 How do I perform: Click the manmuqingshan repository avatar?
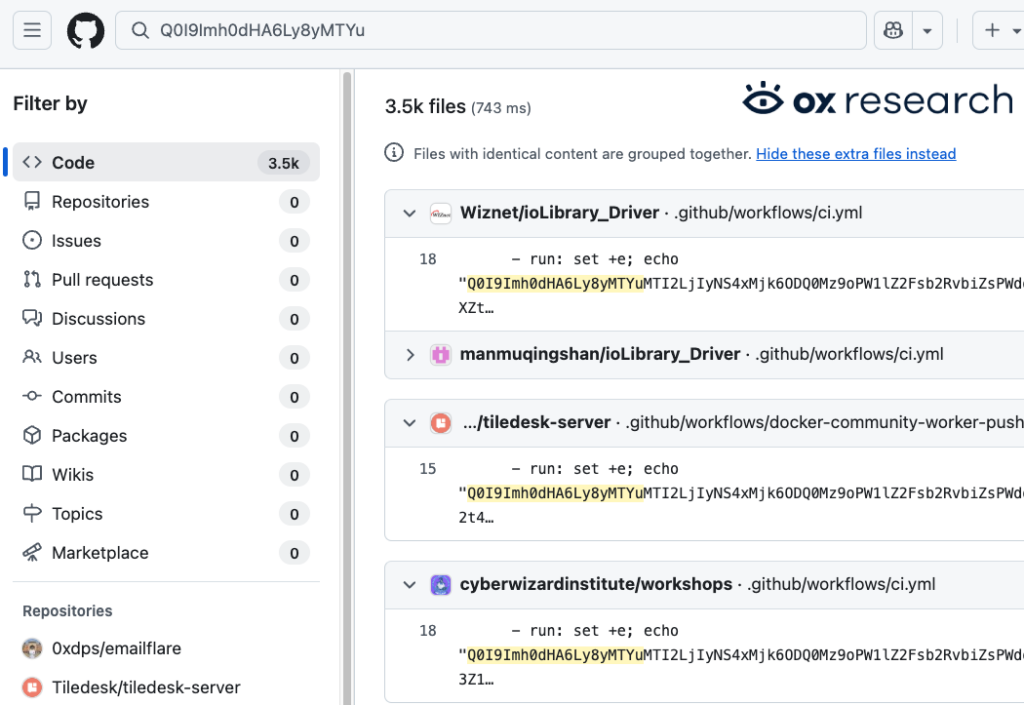441,354
